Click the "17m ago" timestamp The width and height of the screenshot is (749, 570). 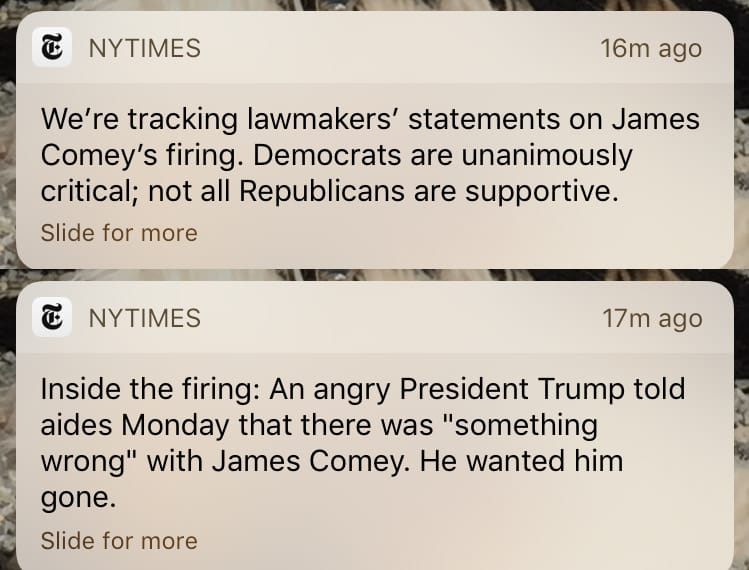click(x=652, y=319)
